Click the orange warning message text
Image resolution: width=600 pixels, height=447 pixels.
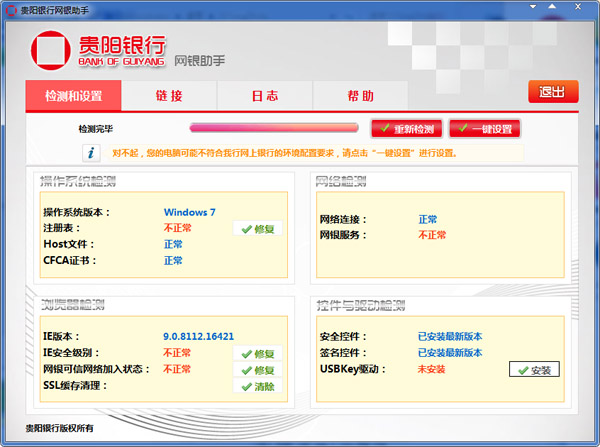click(284, 153)
